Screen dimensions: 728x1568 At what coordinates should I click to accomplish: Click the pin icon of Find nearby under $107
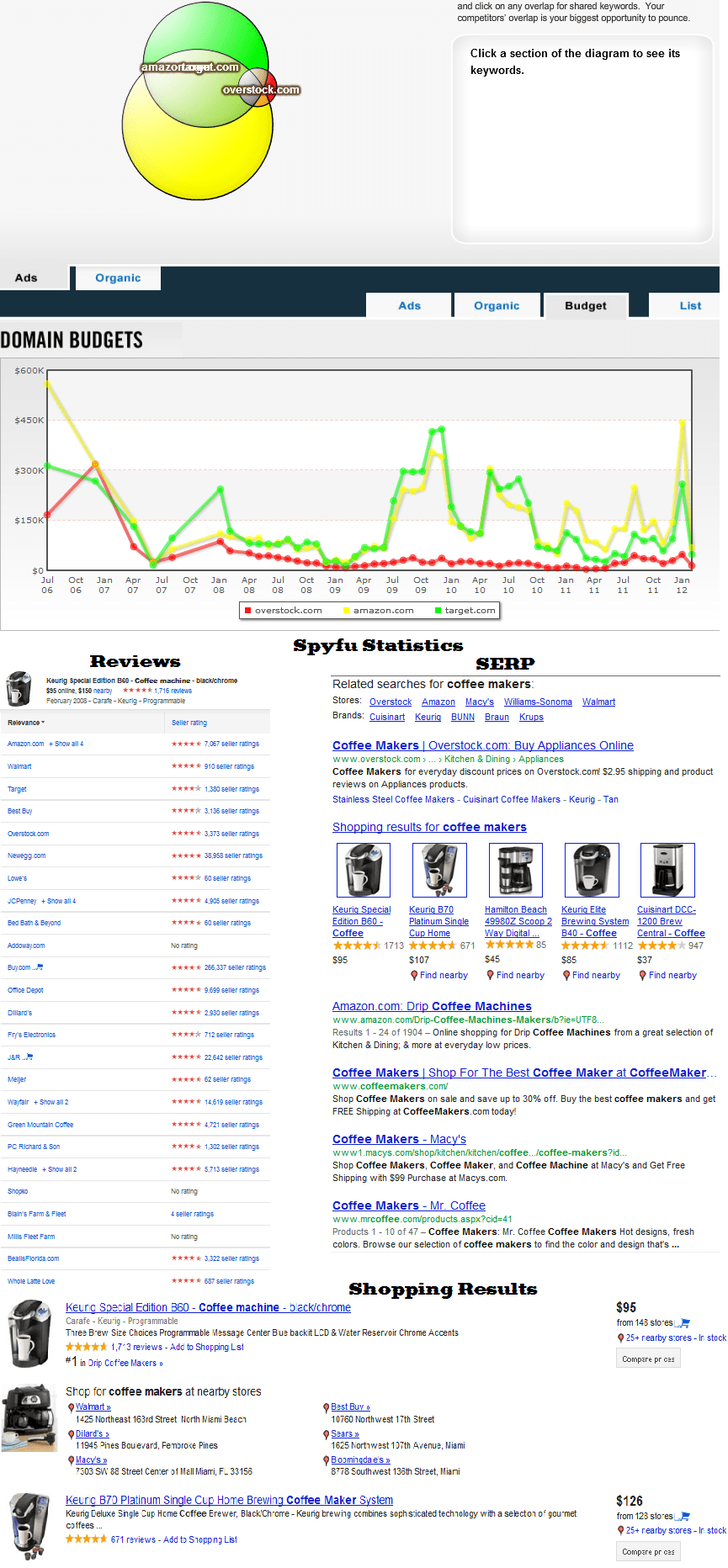pyautogui.click(x=414, y=976)
